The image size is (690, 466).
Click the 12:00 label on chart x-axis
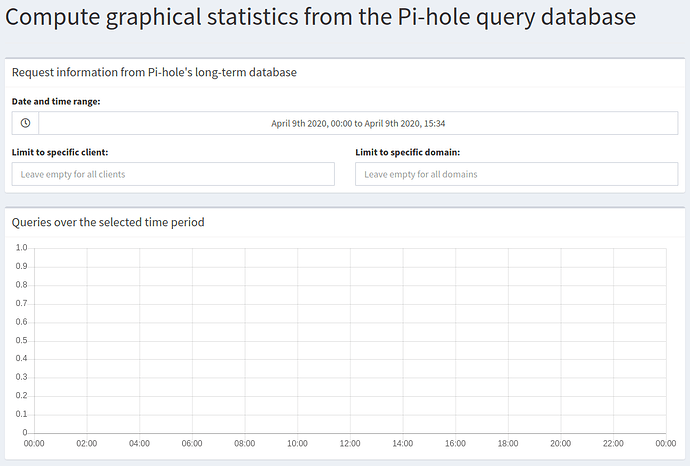[350, 444]
